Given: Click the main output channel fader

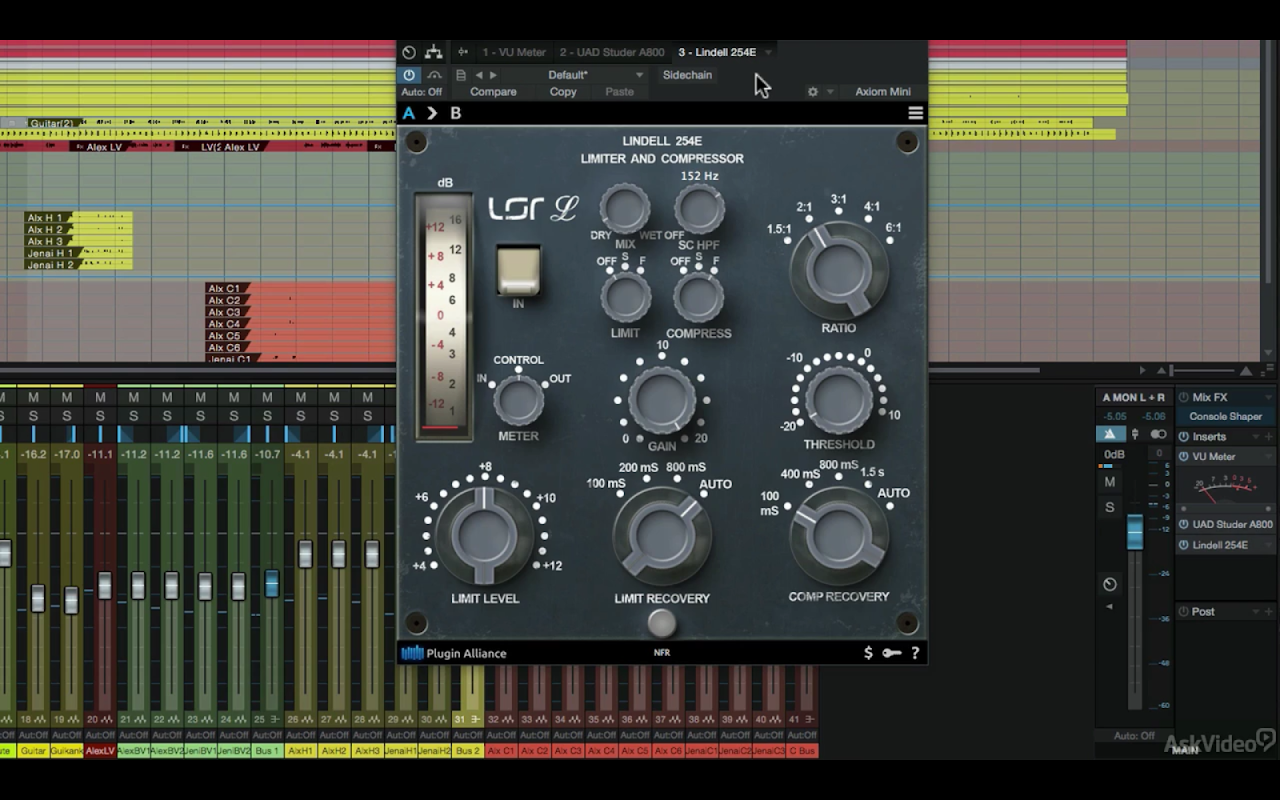Looking at the screenshot, I should click(x=1134, y=532).
